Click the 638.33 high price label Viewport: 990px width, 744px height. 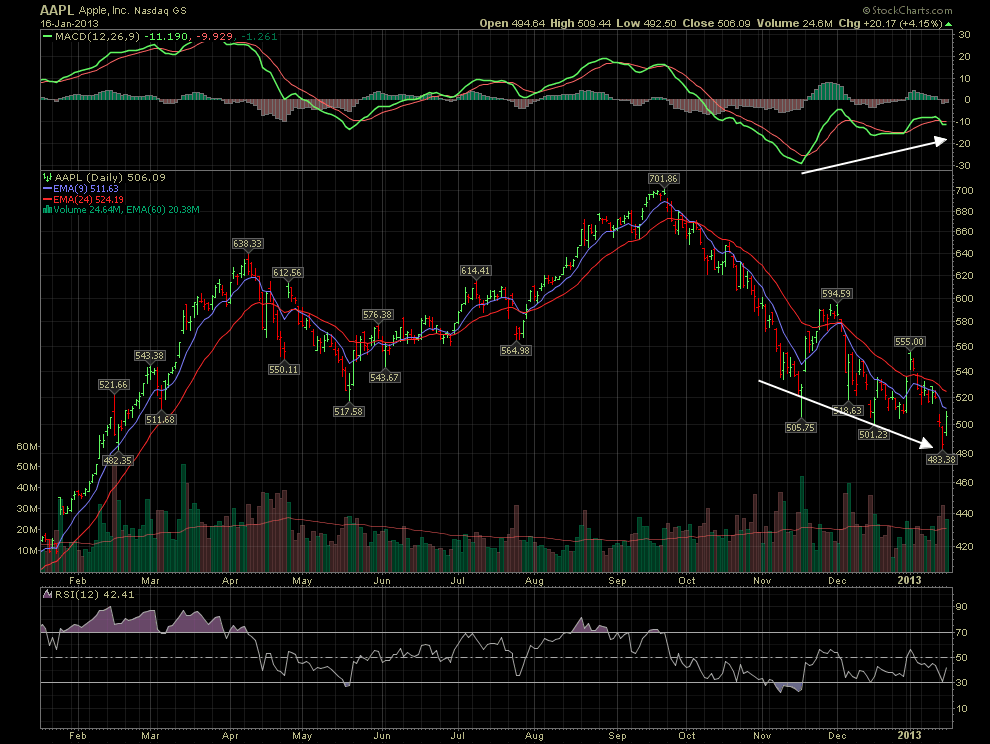[x=247, y=243]
